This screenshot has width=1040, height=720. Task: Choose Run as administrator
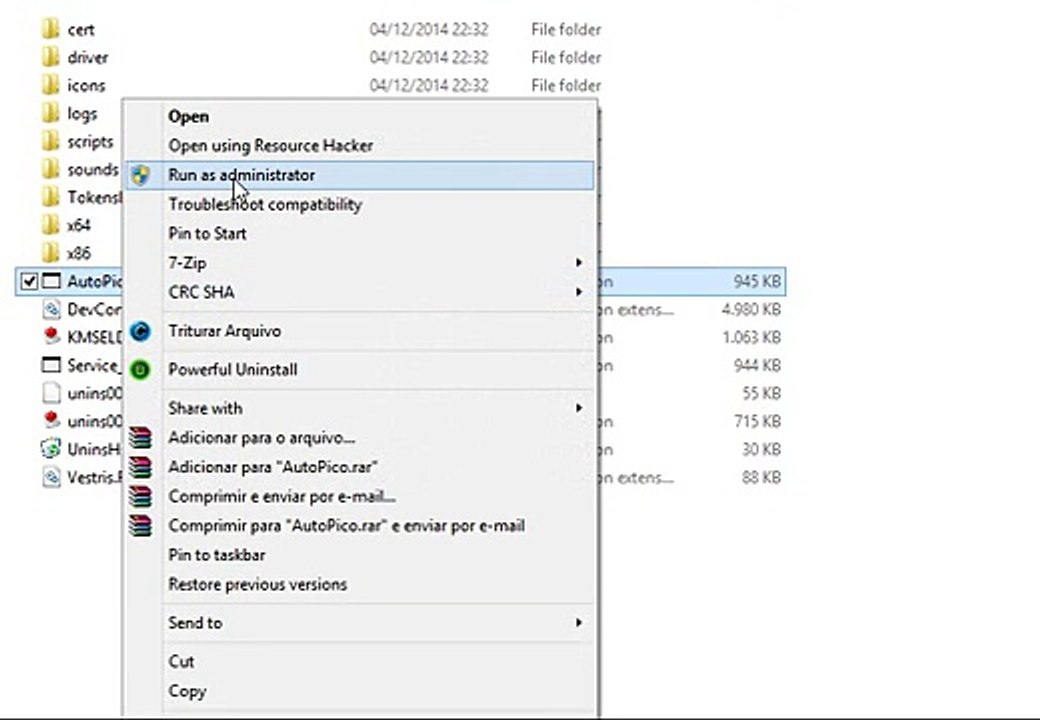pos(359,175)
